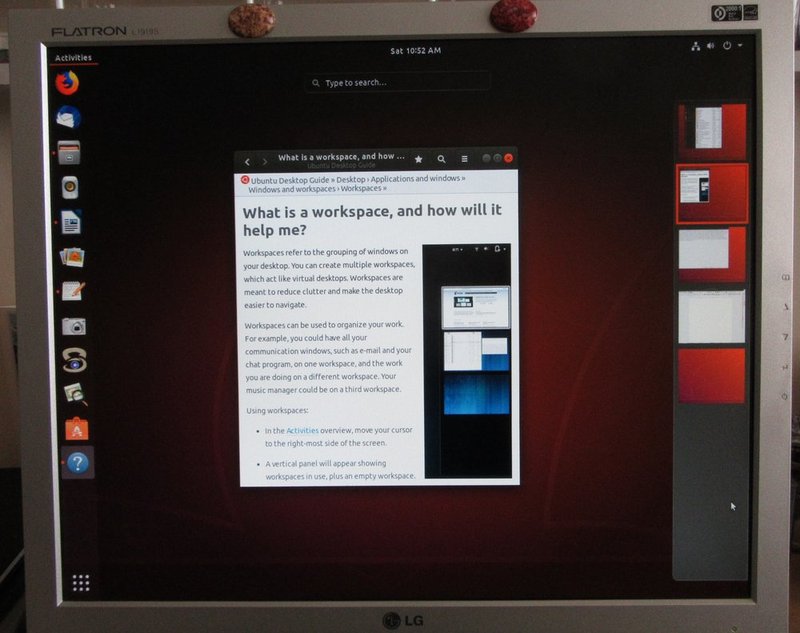The height and width of the screenshot is (633, 800).
Task: Click the Type to search field
Action: (398, 82)
